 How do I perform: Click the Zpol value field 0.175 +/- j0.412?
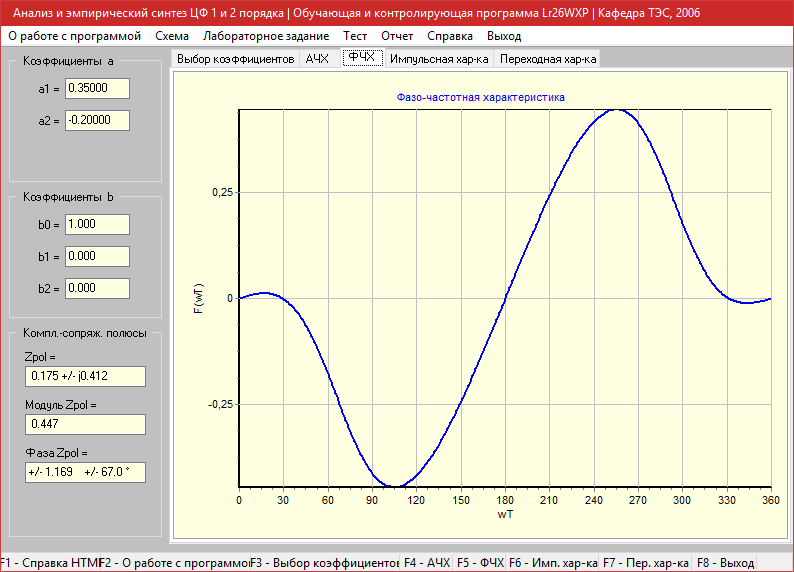[x=85, y=376]
